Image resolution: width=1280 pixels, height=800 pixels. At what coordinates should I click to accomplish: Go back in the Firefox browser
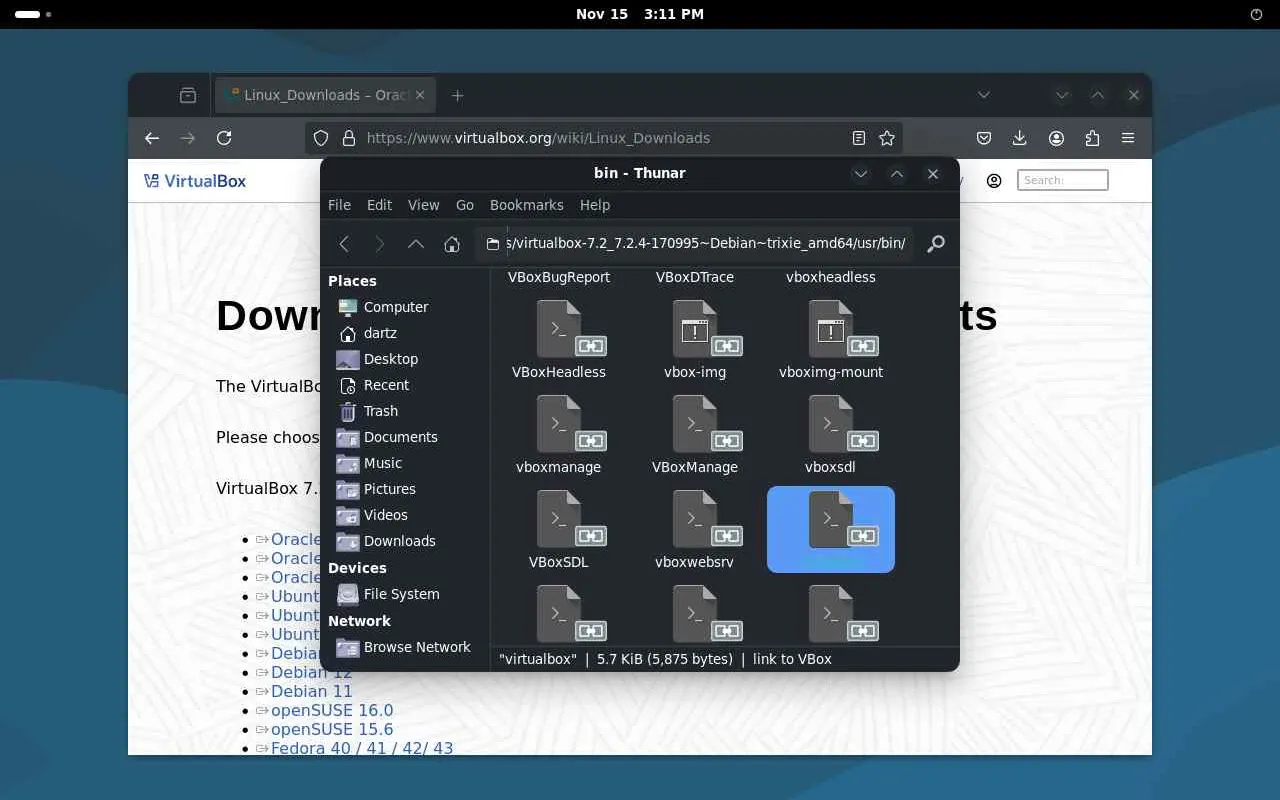(x=152, y=138)
